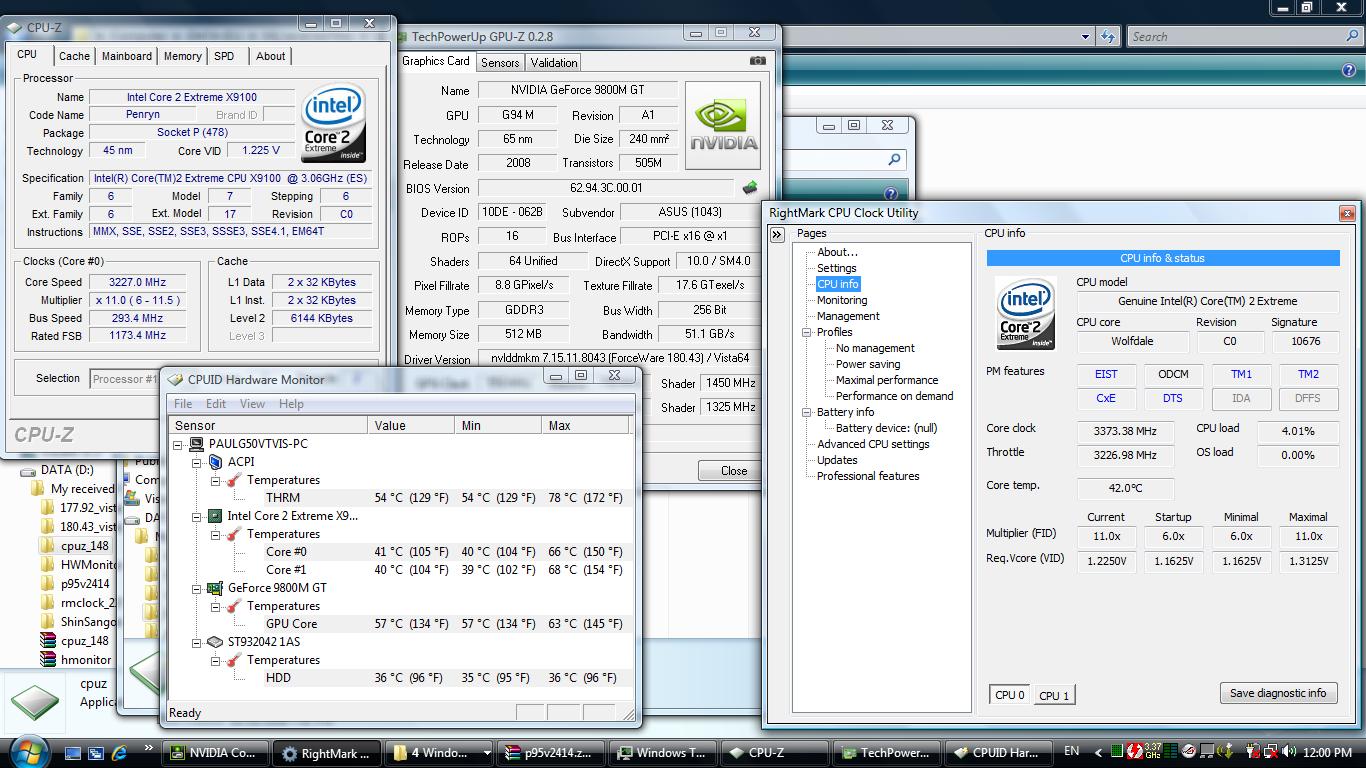The width and height of the screenshot is (1366, 768).
Task: Click the large cpuz application icon
Action: [35, 703]
